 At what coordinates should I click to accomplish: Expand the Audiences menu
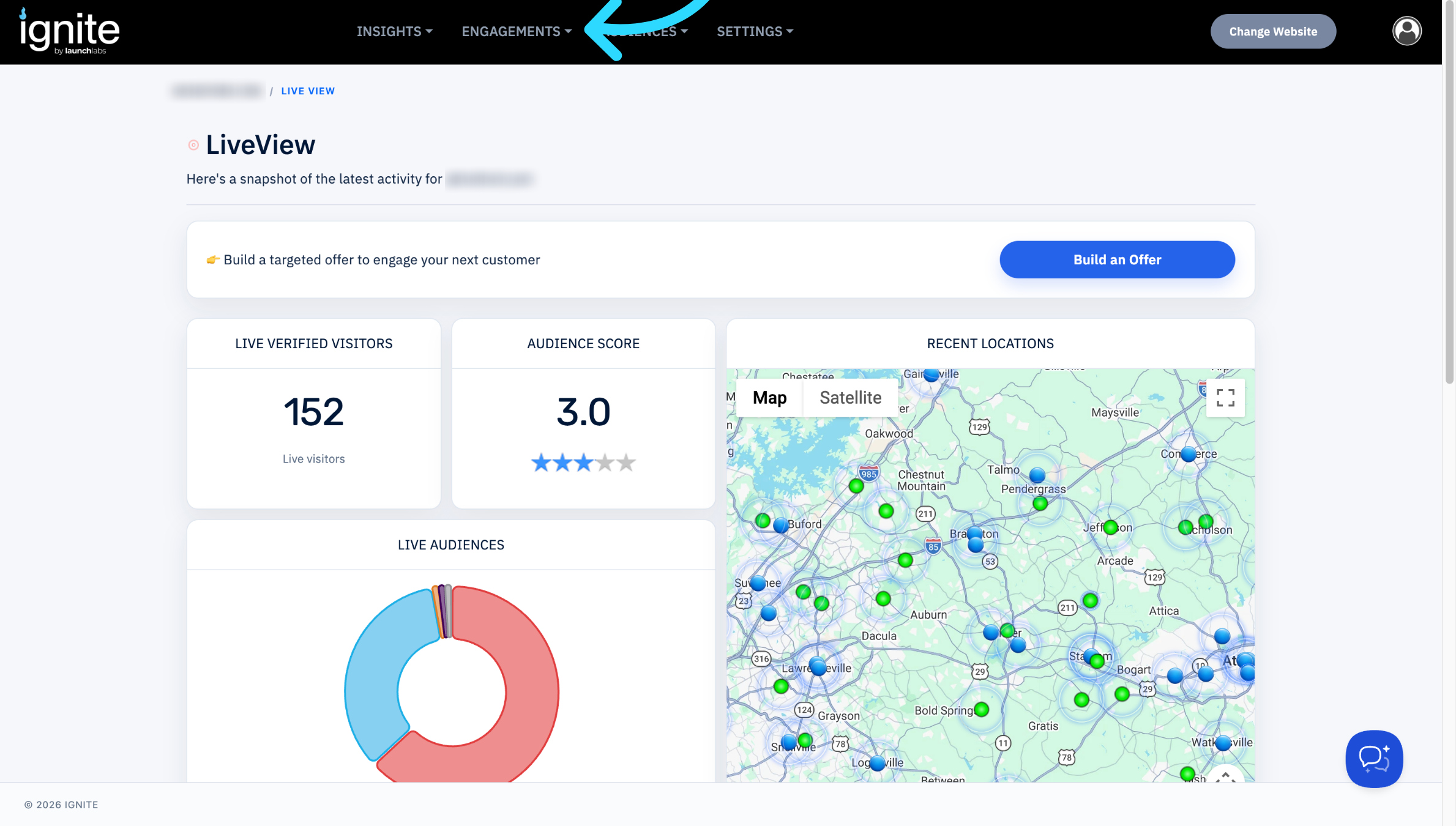pos(644,31)
